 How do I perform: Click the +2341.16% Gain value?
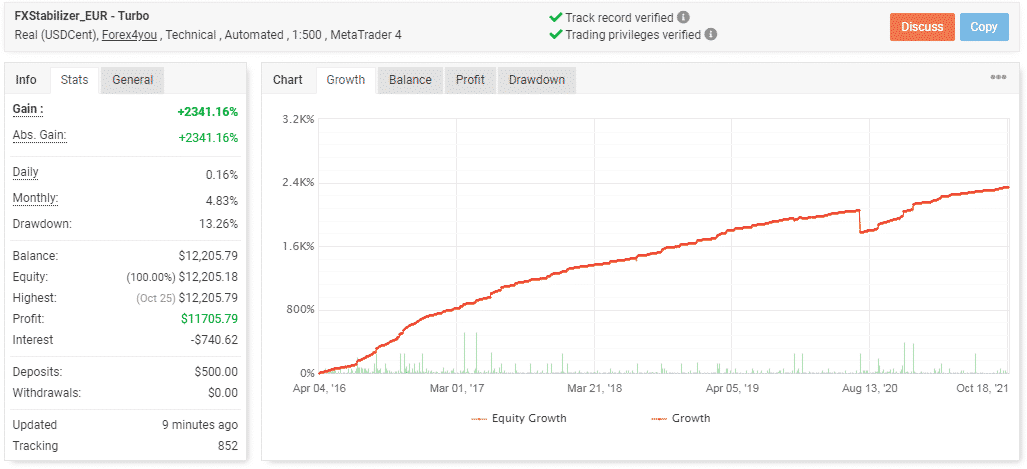(208, 112)
